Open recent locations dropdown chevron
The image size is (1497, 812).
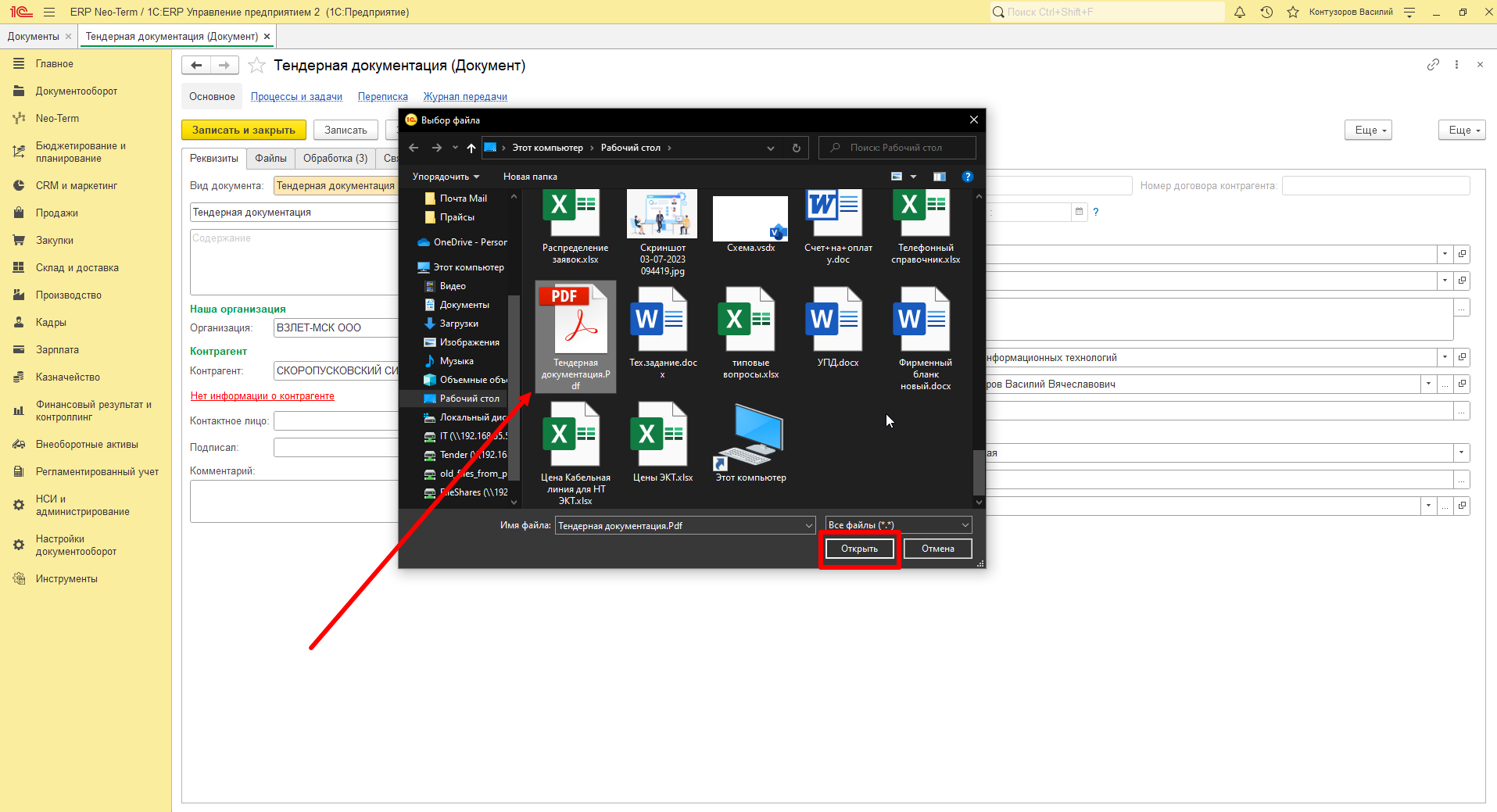point(455,148)
